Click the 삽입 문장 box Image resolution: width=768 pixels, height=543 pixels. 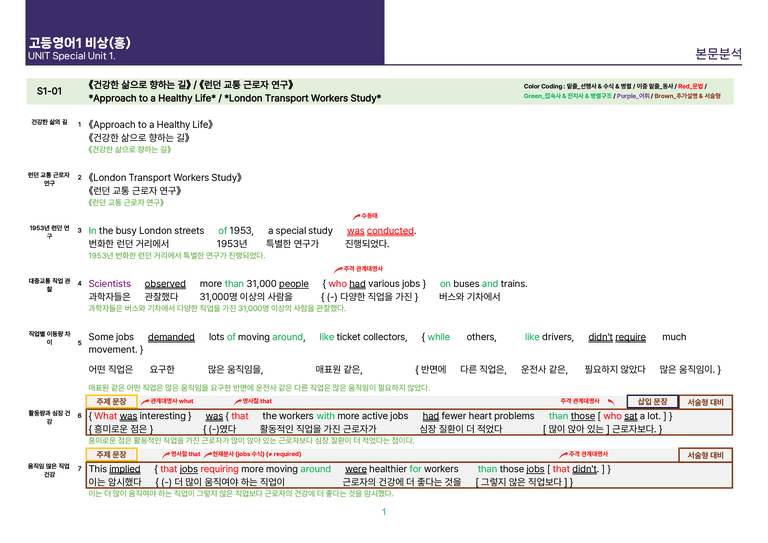[x=652, y=401]
